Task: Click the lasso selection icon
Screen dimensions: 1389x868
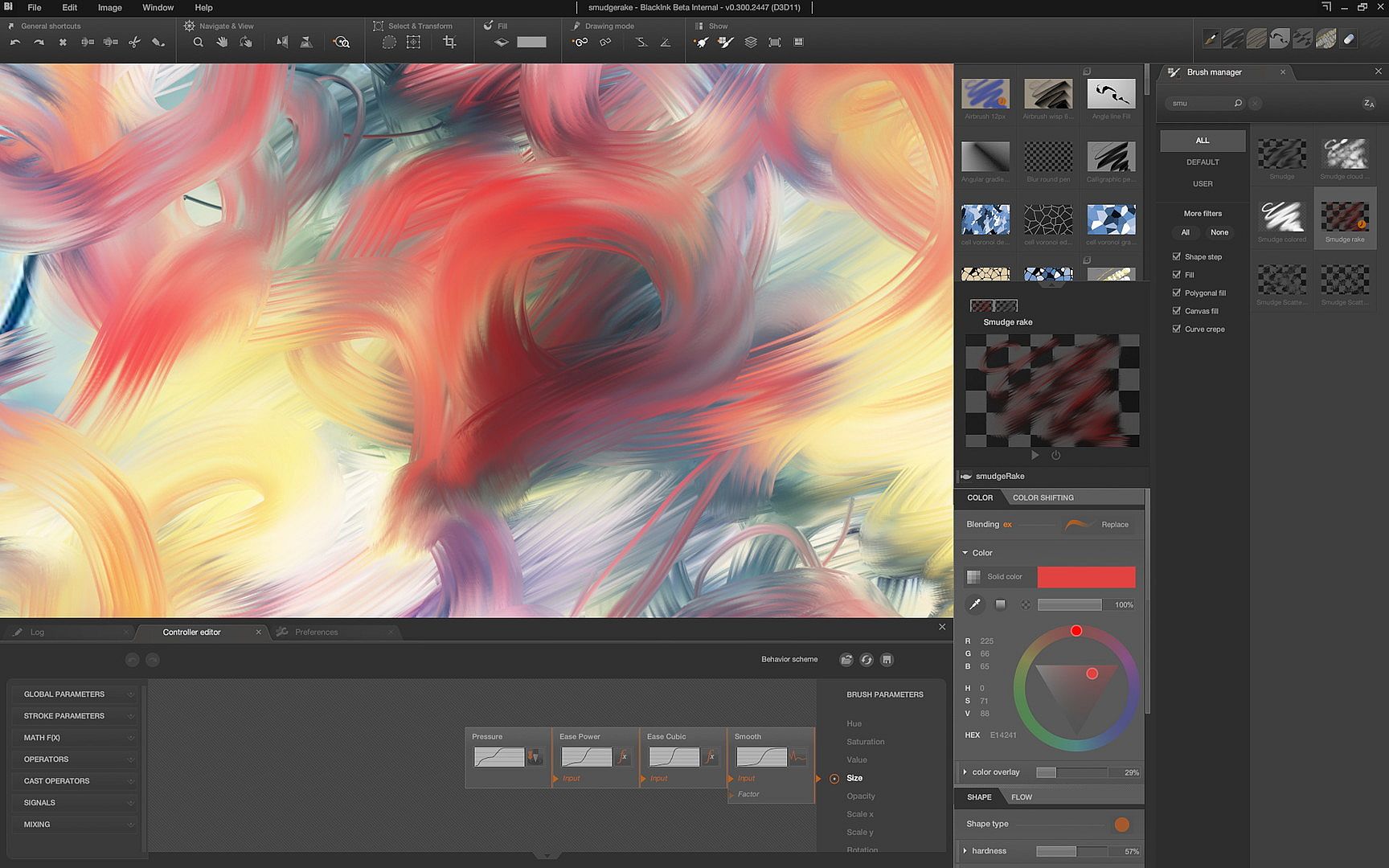Action: click(x=389, y=43)
